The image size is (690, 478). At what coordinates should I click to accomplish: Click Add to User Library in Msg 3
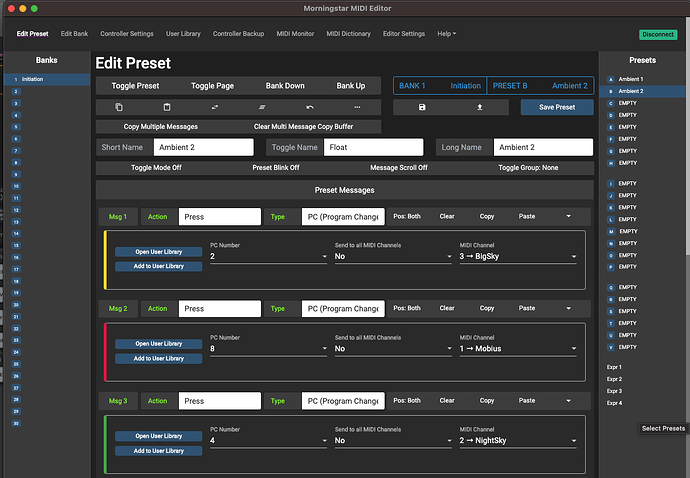(x=158, y=451)
